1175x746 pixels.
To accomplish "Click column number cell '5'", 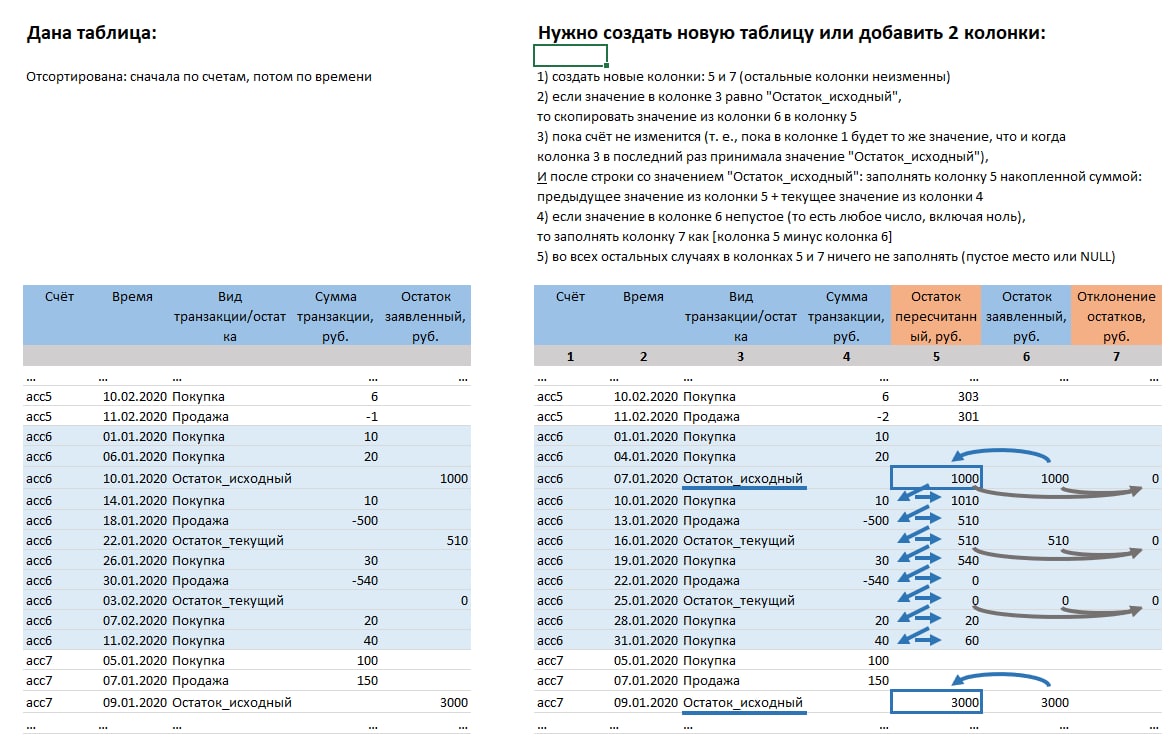I will (936, 357).
